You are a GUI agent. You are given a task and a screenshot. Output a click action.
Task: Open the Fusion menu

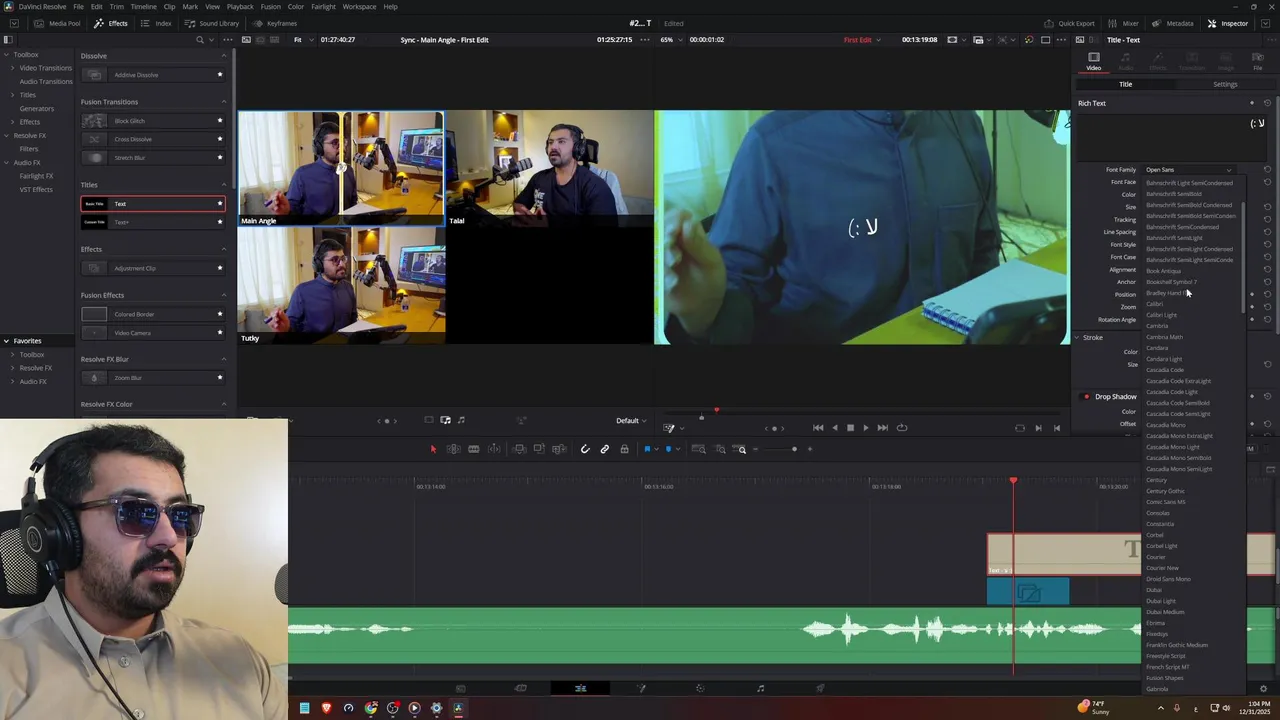coord(271,7)
